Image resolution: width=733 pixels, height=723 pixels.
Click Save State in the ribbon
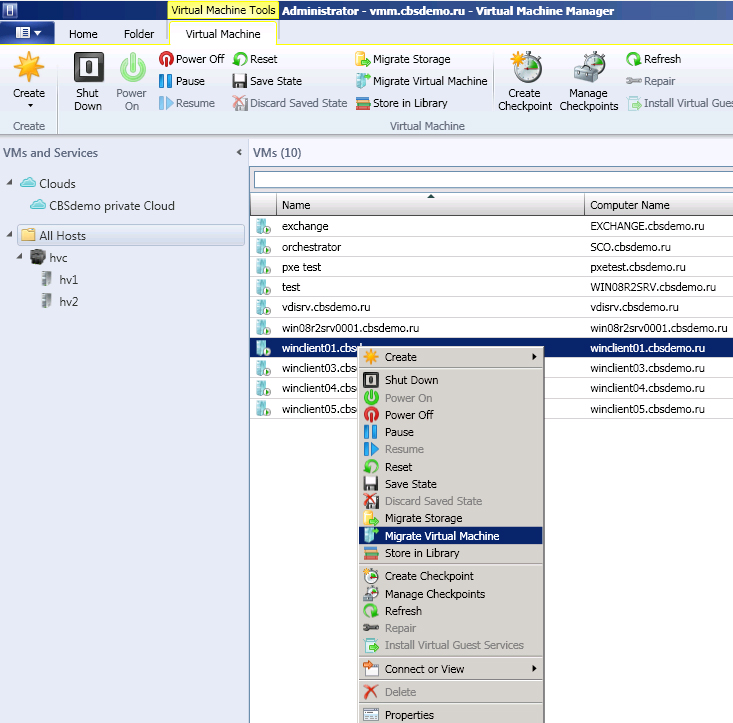(267, 81)
